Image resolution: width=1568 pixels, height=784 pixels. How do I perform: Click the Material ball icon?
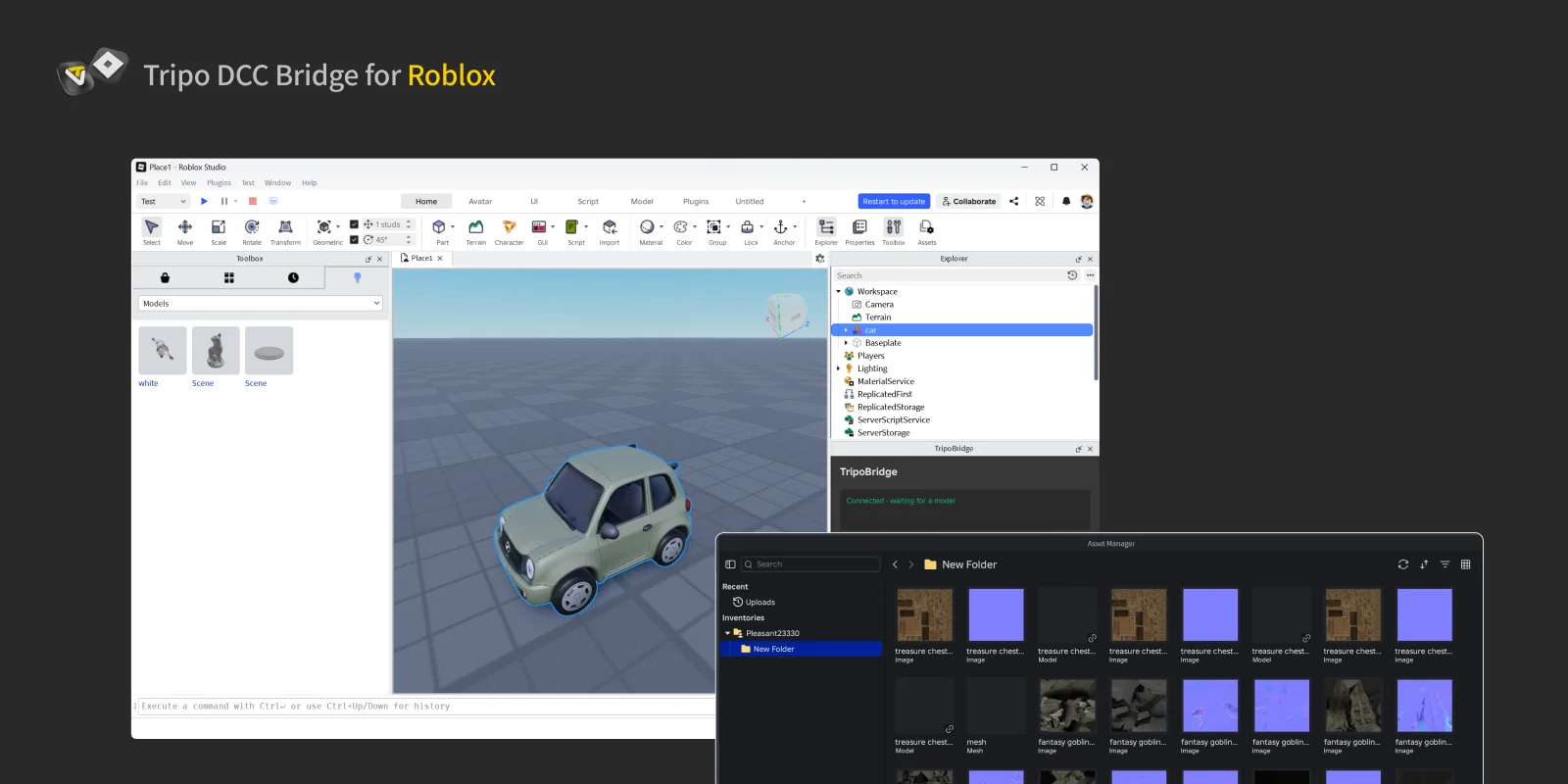coord(647,227)
